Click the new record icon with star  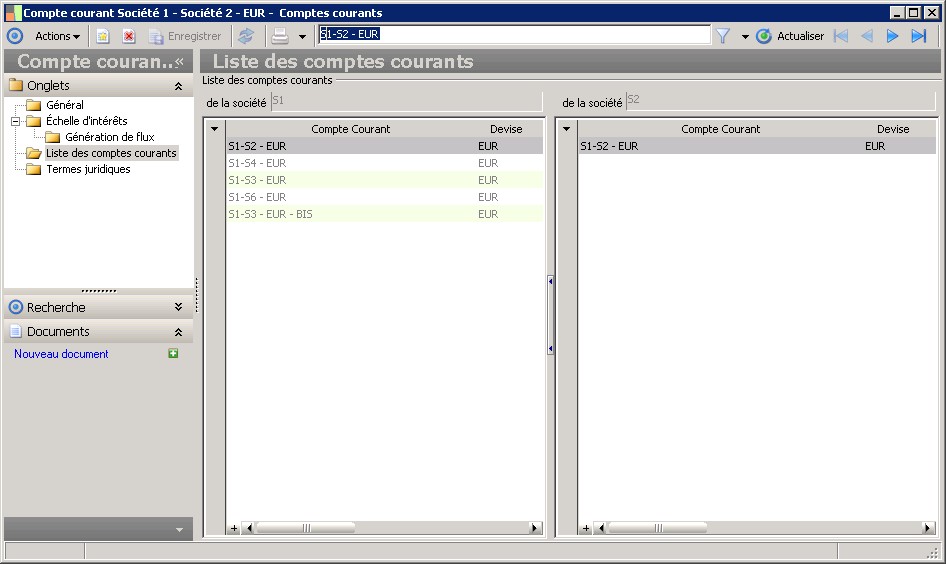103,36
